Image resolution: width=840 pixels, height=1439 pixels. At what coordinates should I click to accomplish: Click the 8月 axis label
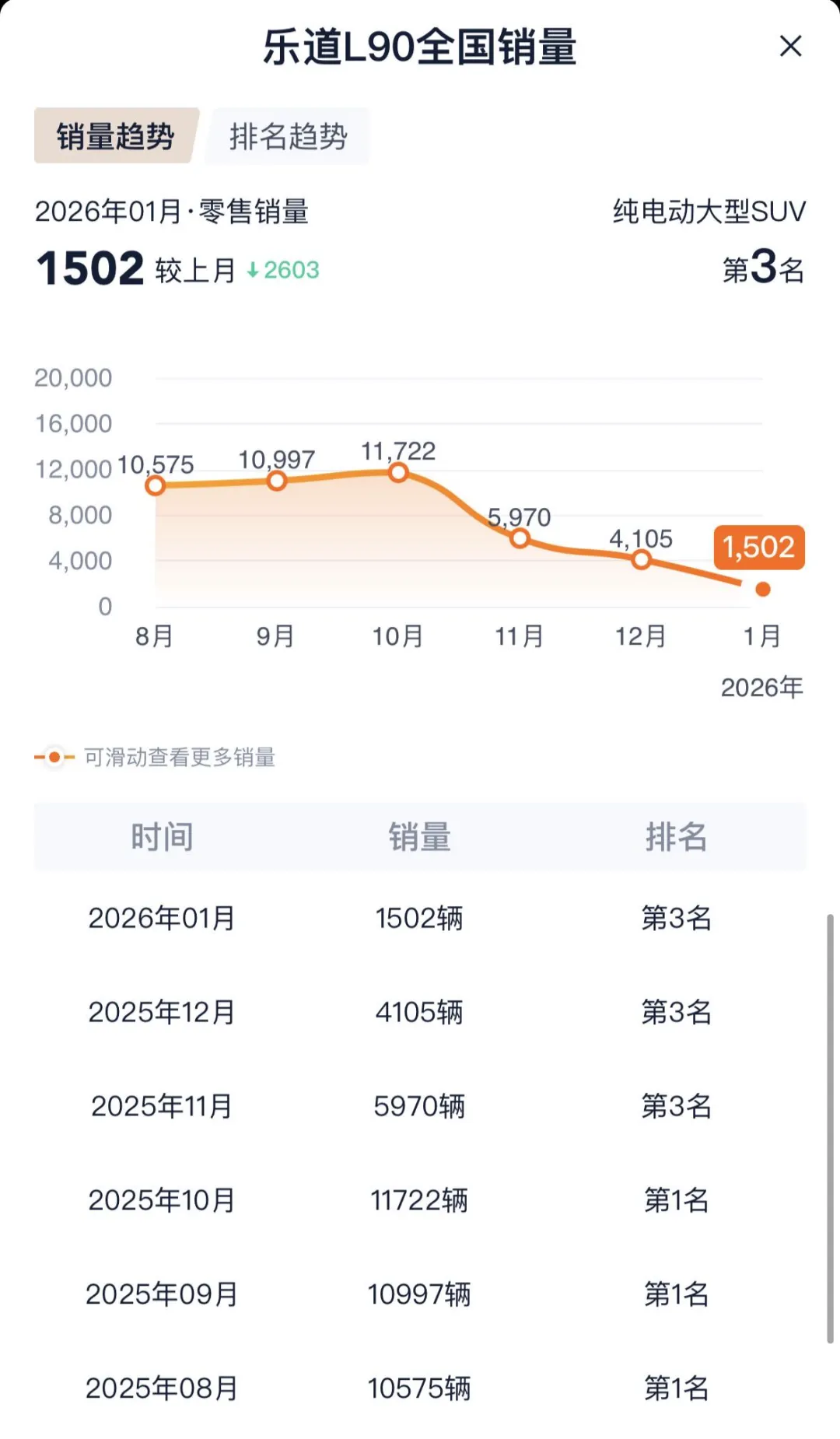pyautogui.click(x=154, y=636)
